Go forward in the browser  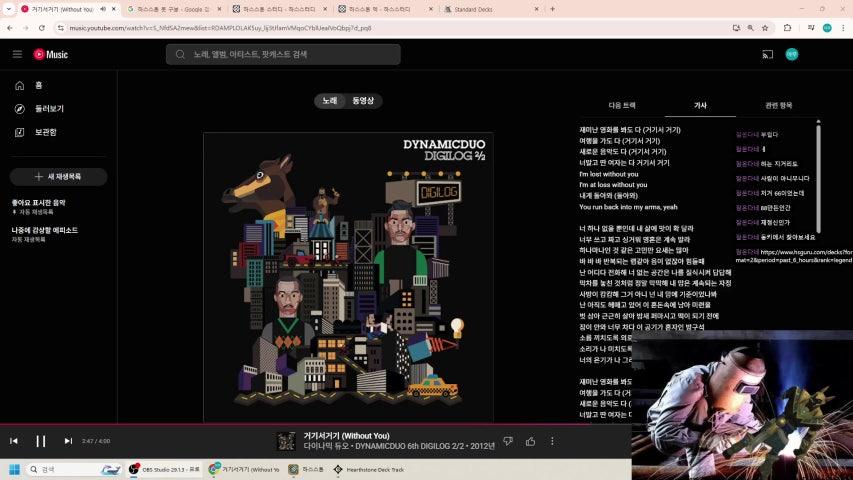26,28
